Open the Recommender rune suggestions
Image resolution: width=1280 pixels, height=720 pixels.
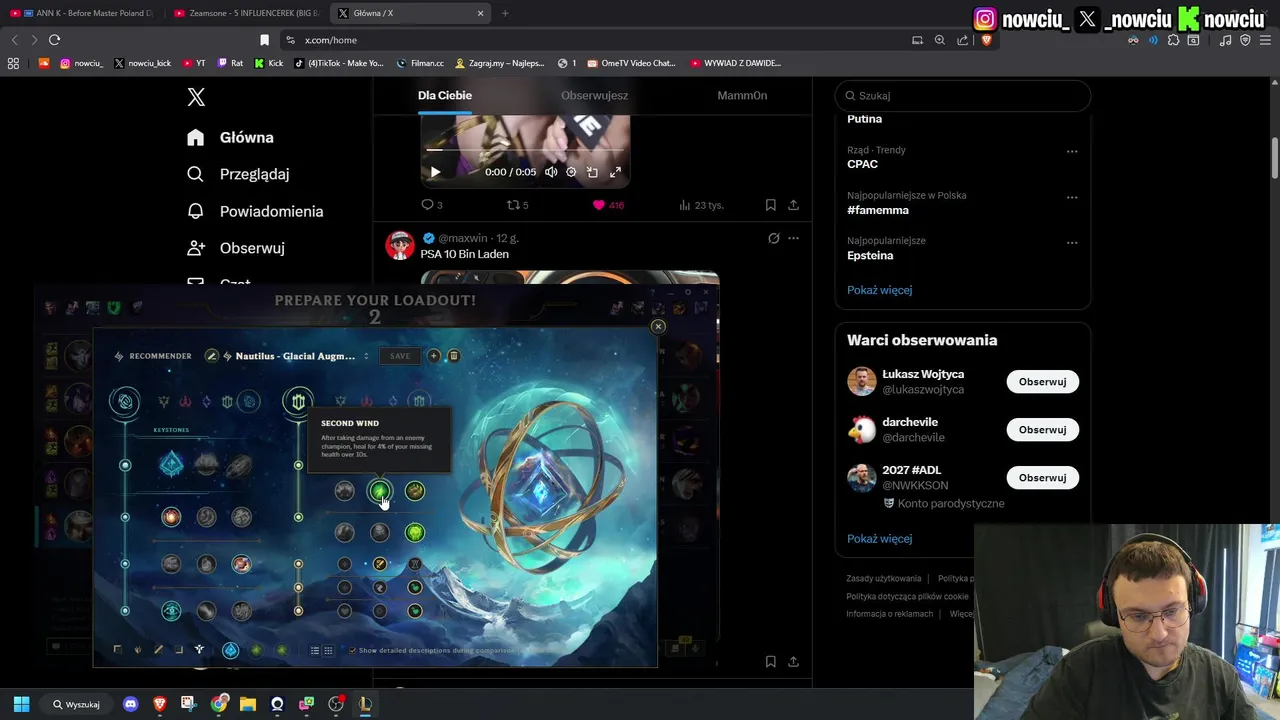[152, 356]
